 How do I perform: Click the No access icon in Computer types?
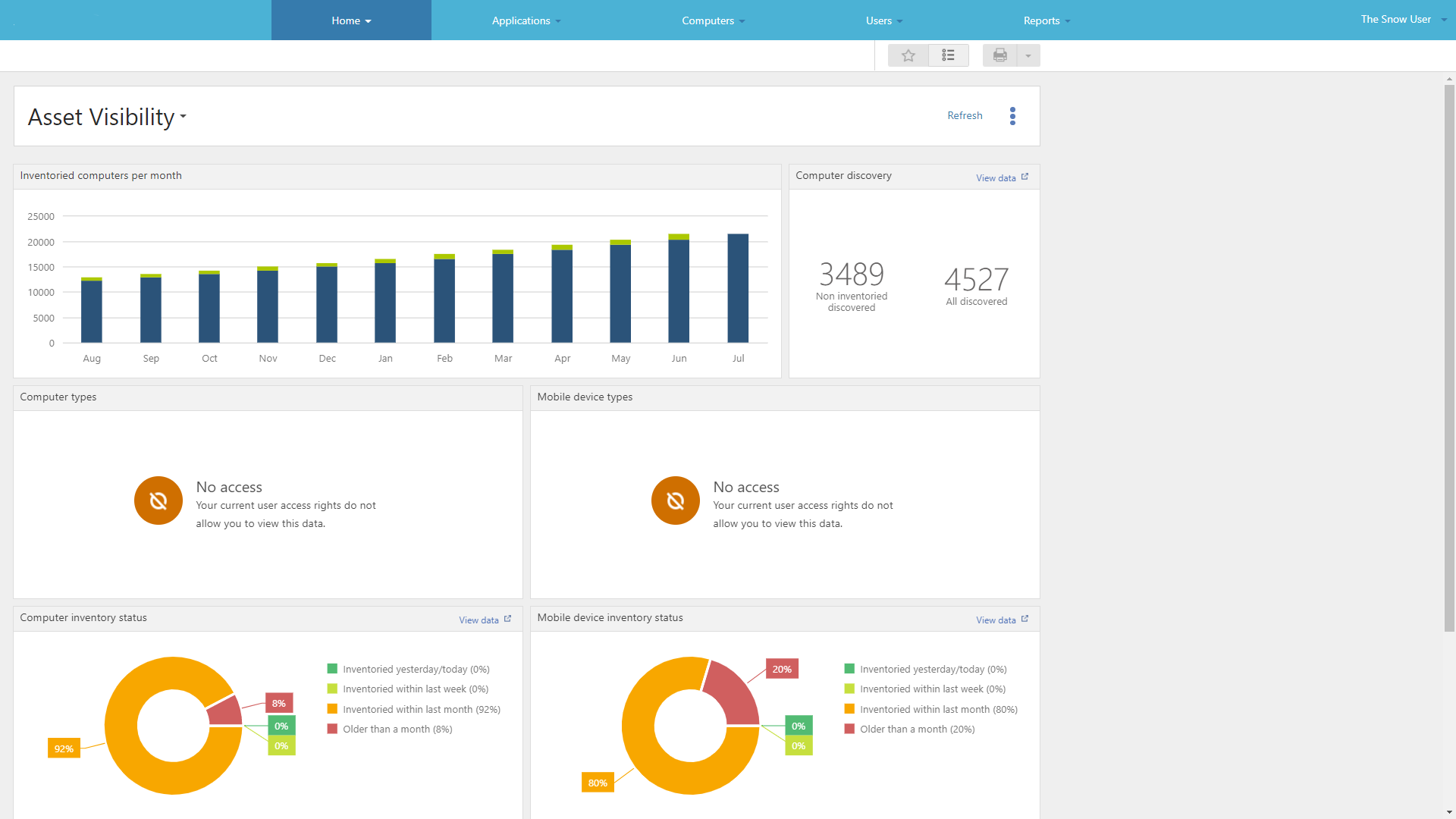pyautogui.click(x=158, y=500)
